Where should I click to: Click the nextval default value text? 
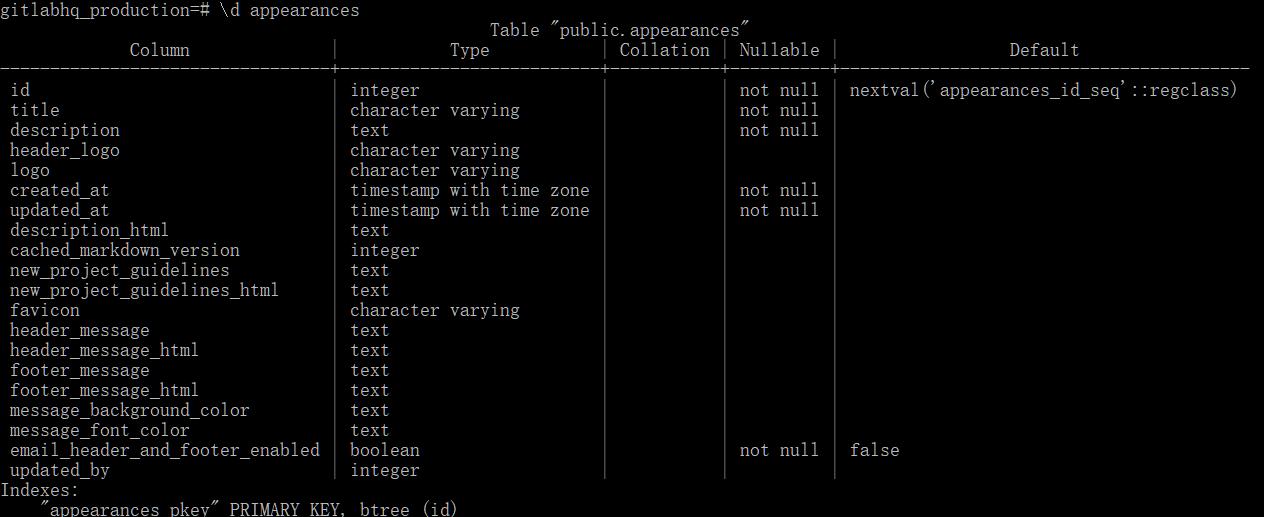point(1043,90)
